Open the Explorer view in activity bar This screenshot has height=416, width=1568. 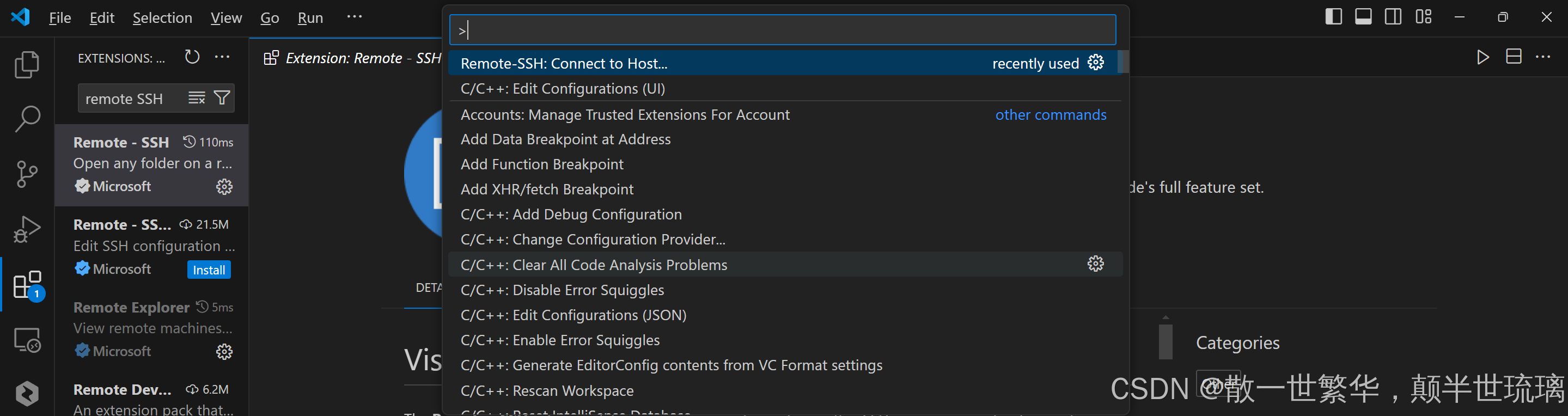(x=27, y=64)
